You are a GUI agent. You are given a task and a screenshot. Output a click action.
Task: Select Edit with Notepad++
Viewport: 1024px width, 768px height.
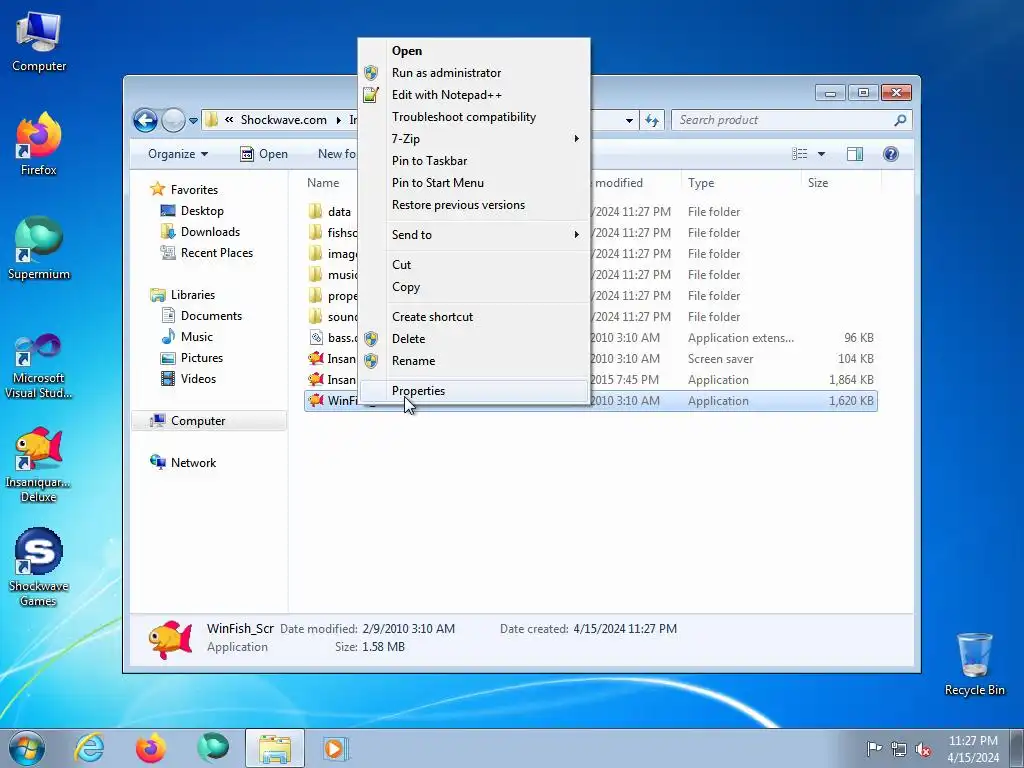(474, 95)
